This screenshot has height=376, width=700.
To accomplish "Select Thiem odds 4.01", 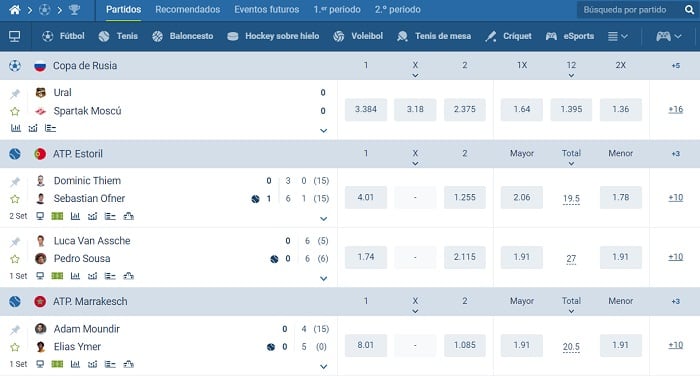I will 366,197.
